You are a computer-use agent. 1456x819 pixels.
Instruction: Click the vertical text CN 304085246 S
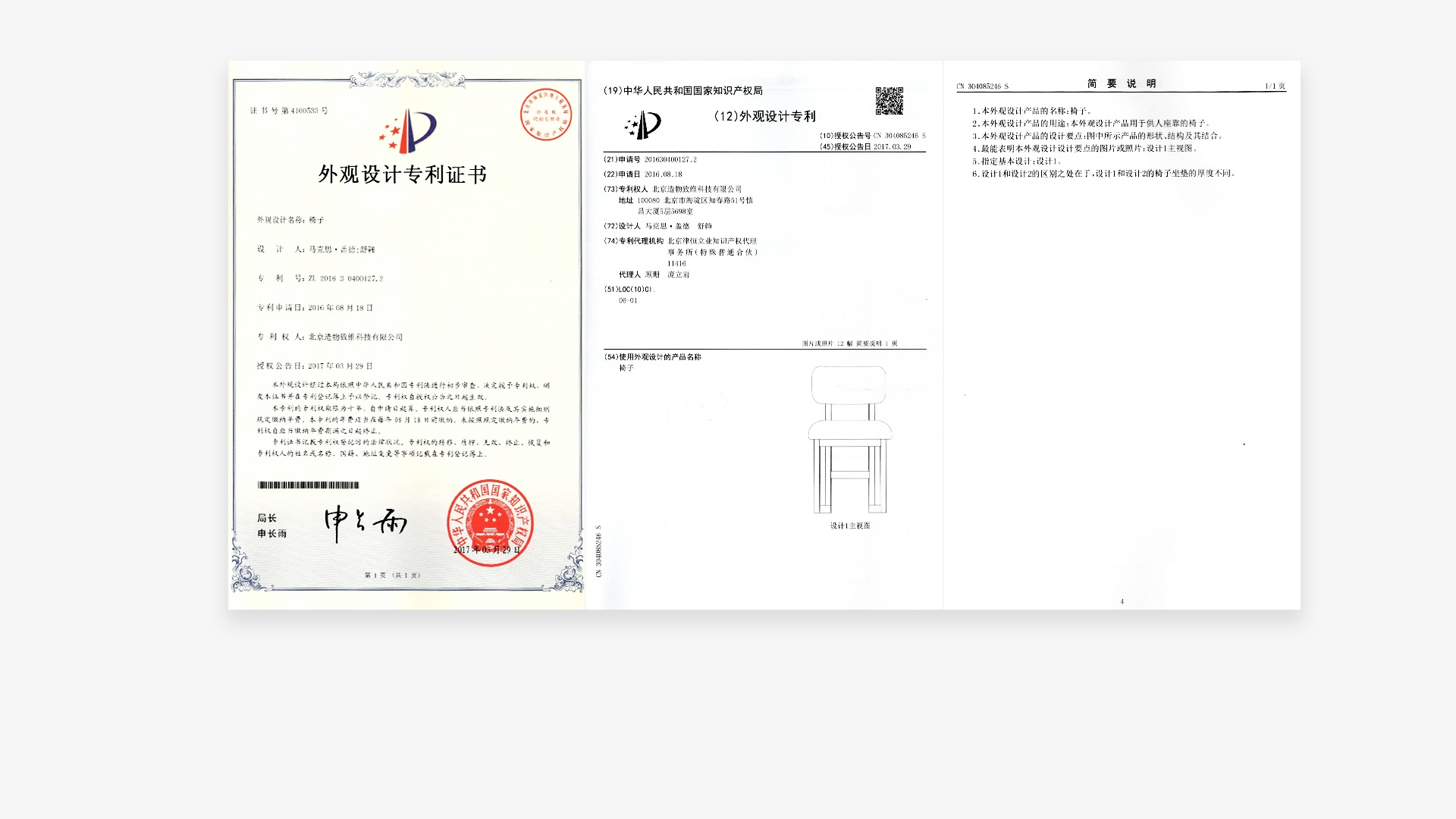599,551
